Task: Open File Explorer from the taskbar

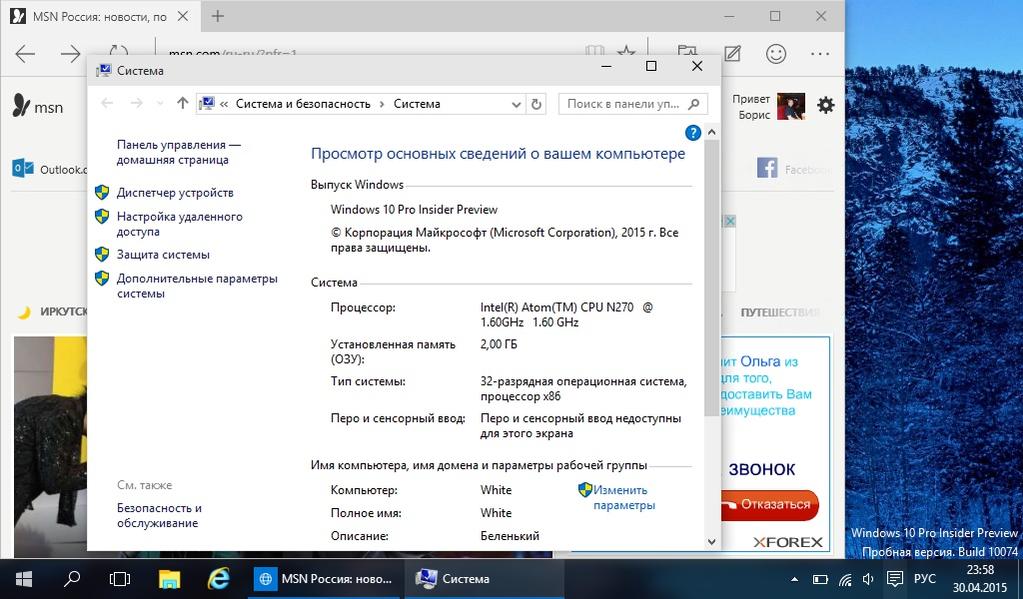Action: click(170, 579)
